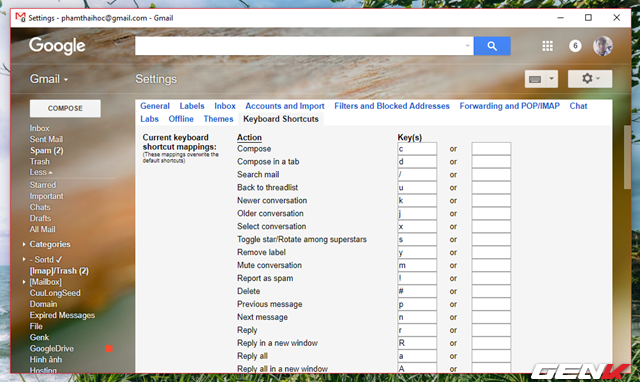Open the Filters and Blocked Addresses tab

coord(392,106)
